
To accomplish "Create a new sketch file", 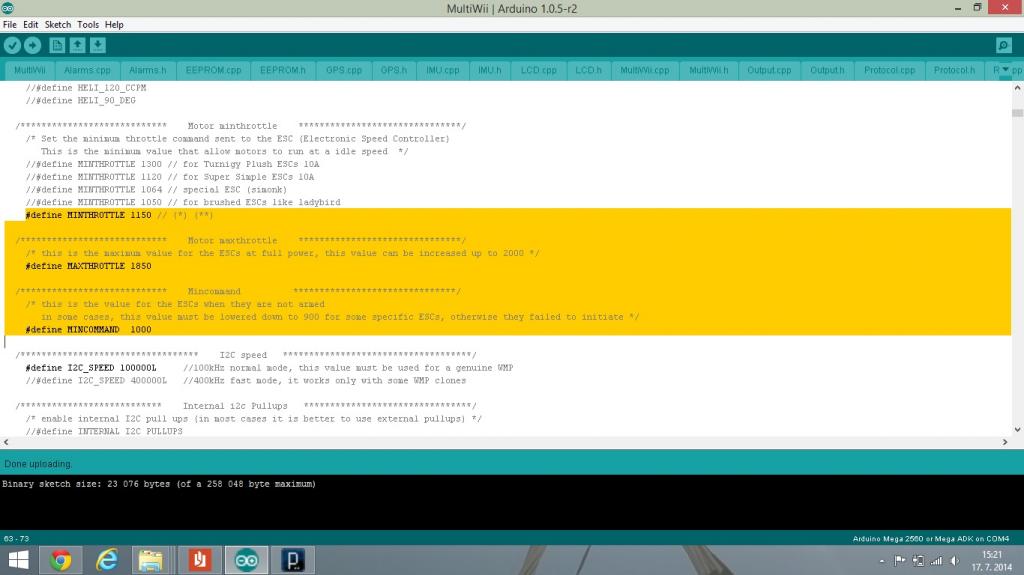I will pyautogui.click(x=57, y=45).
